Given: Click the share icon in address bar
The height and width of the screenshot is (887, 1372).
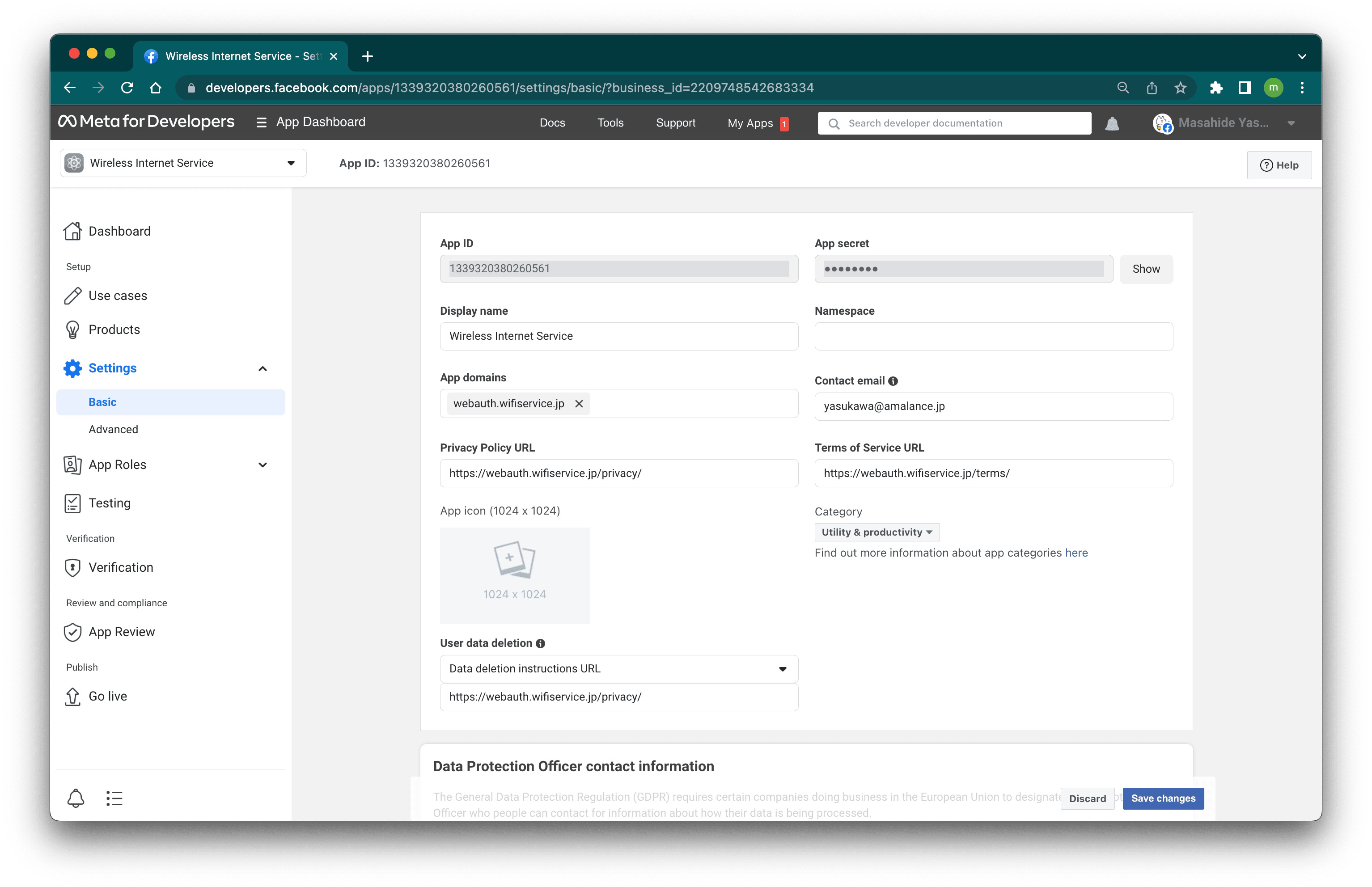Looking at the screenshot, I should tap(1152, 88).
